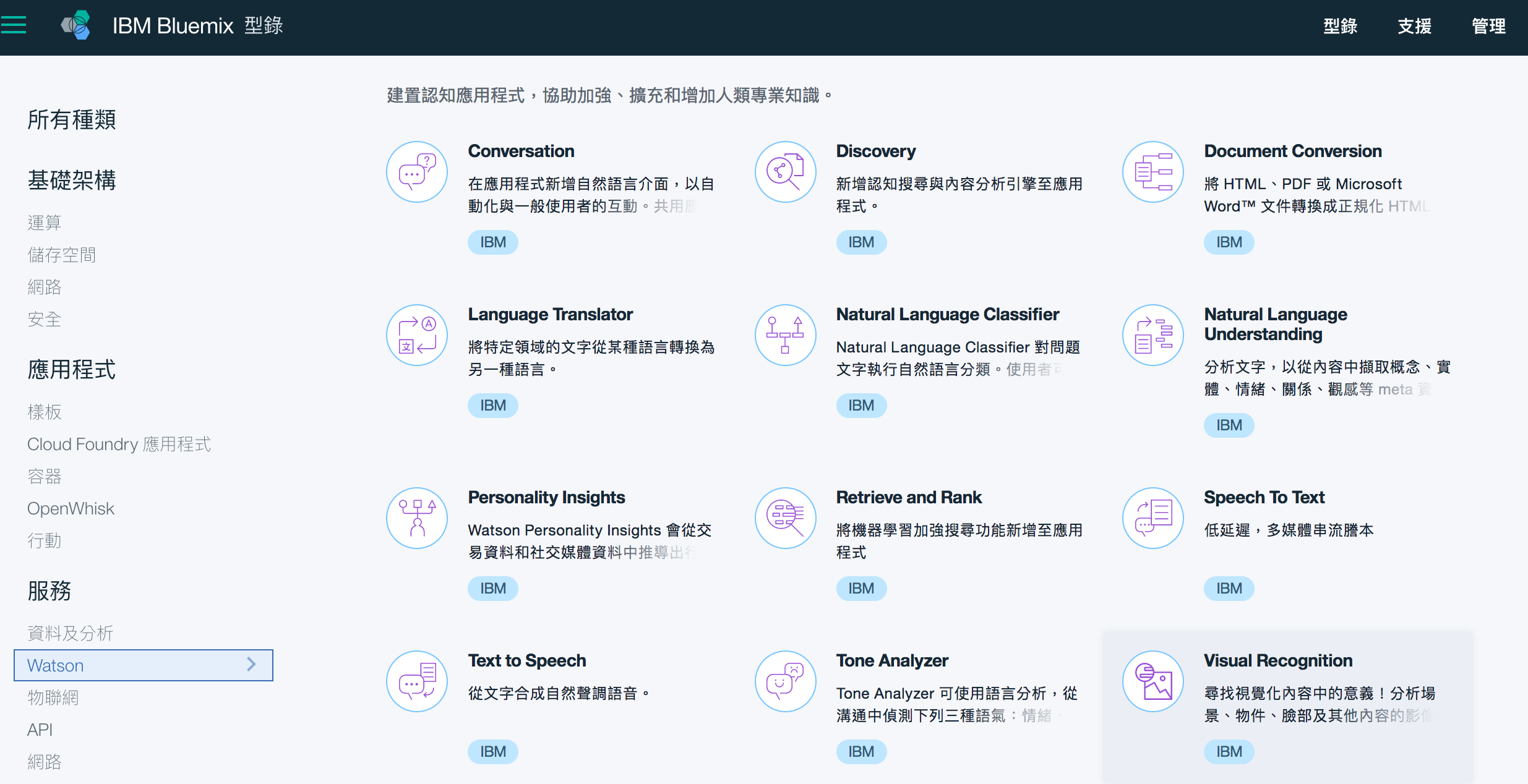Click the IBM tag under Retrieve and Rank

coord(861,588)
